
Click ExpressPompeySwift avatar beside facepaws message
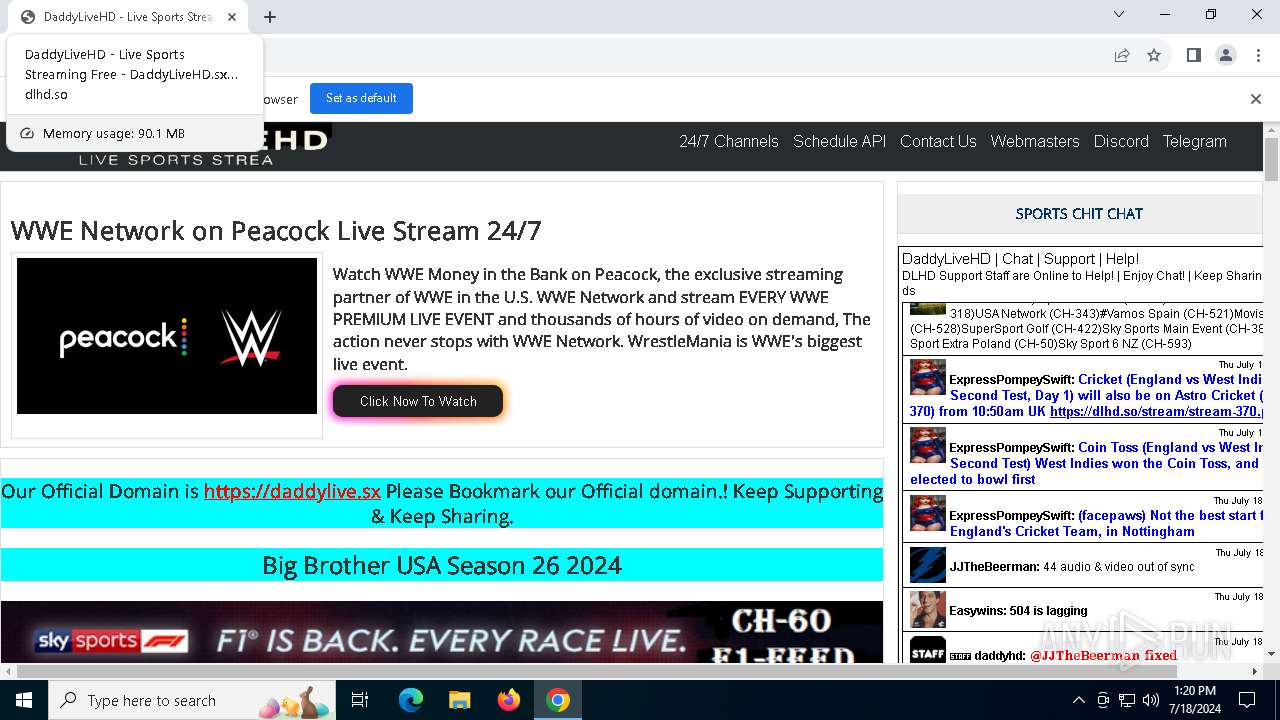click(927, 513)
